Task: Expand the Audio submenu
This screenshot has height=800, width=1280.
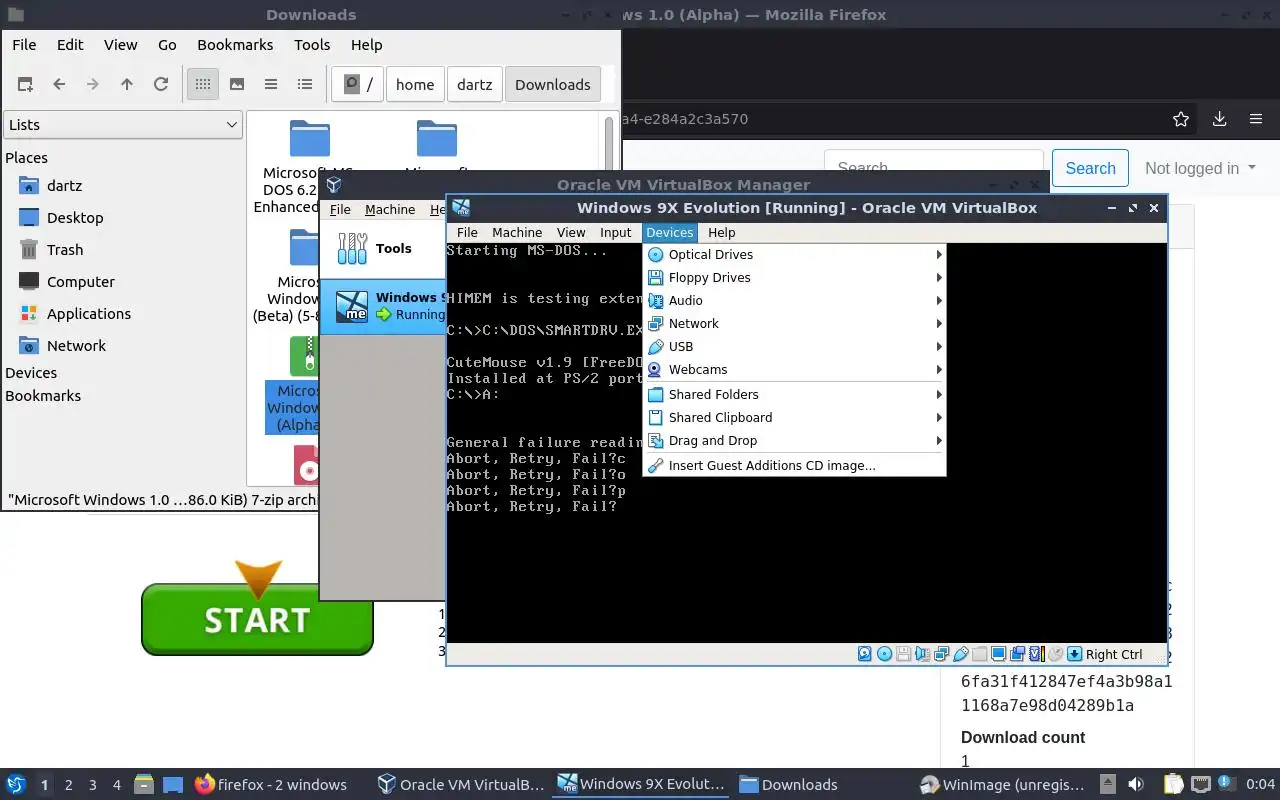Action: point(794,301)
